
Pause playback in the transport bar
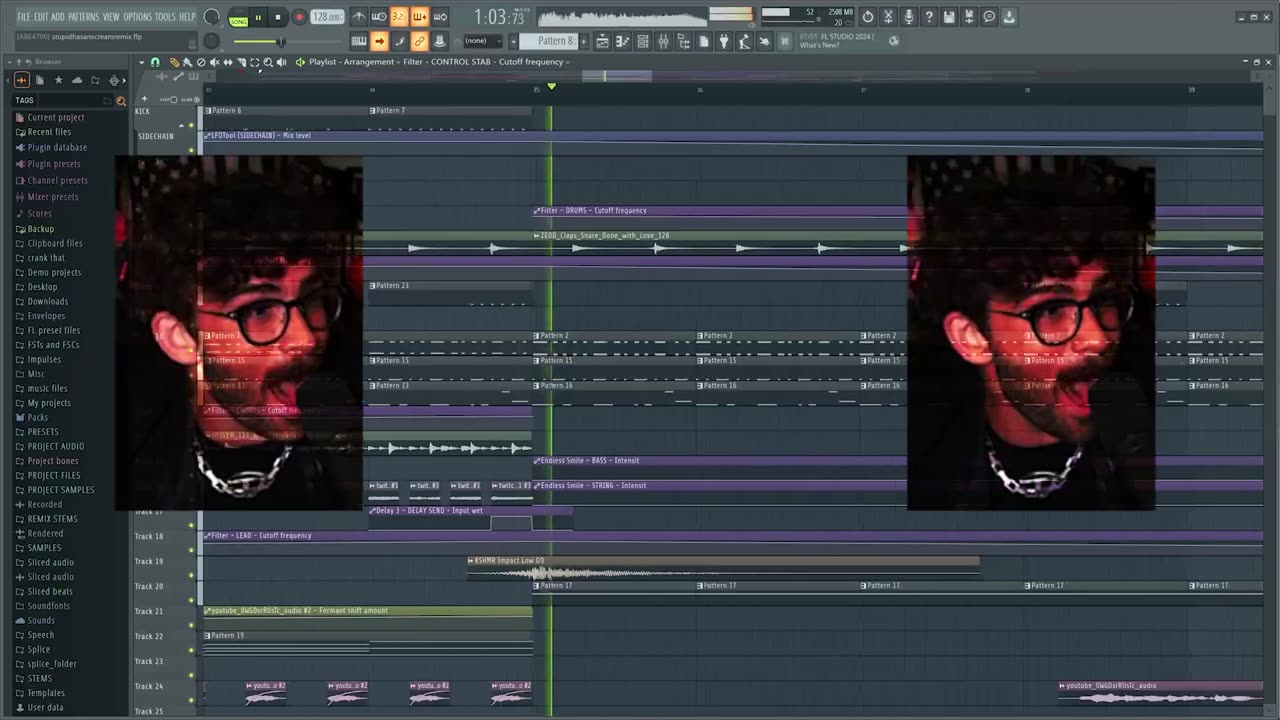[x=258, y=17]
